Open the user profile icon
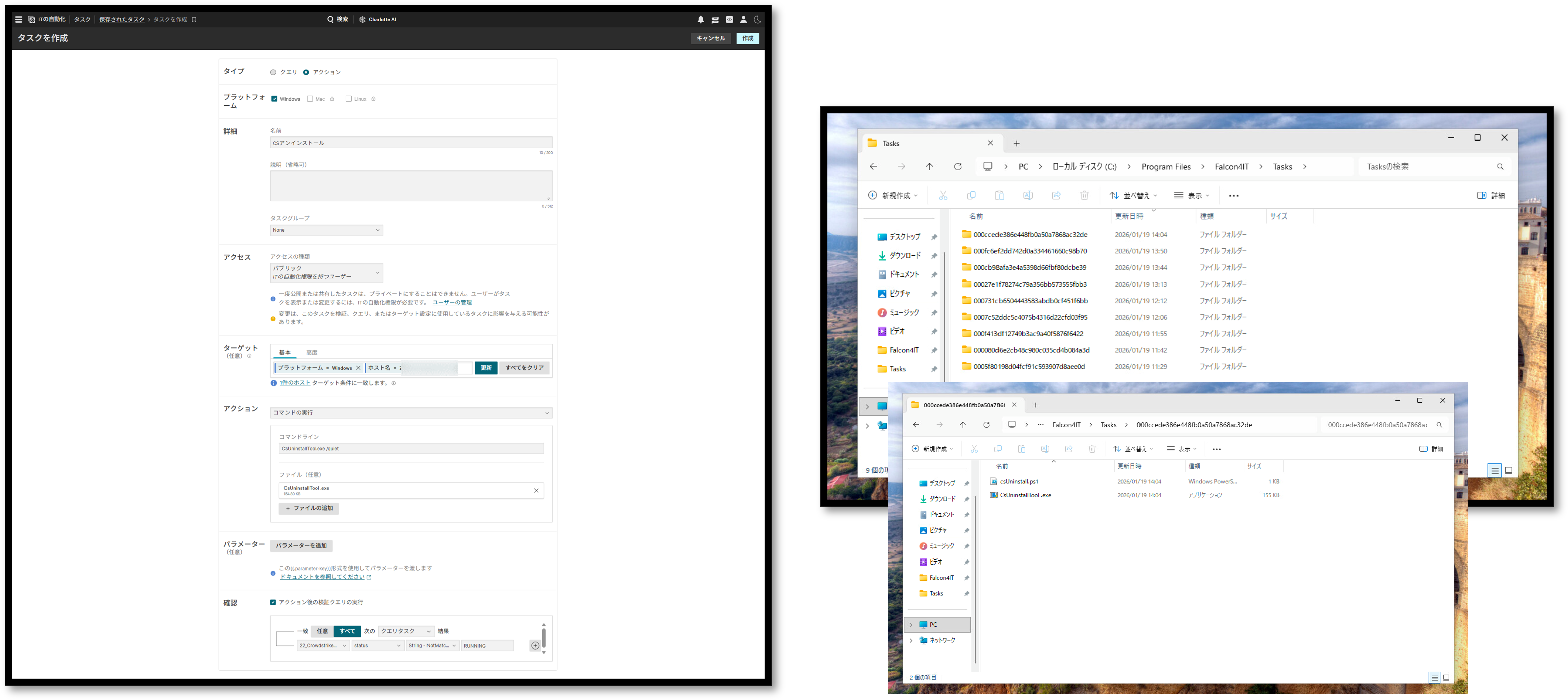1568x700 pixels. [x=743, y=20]
